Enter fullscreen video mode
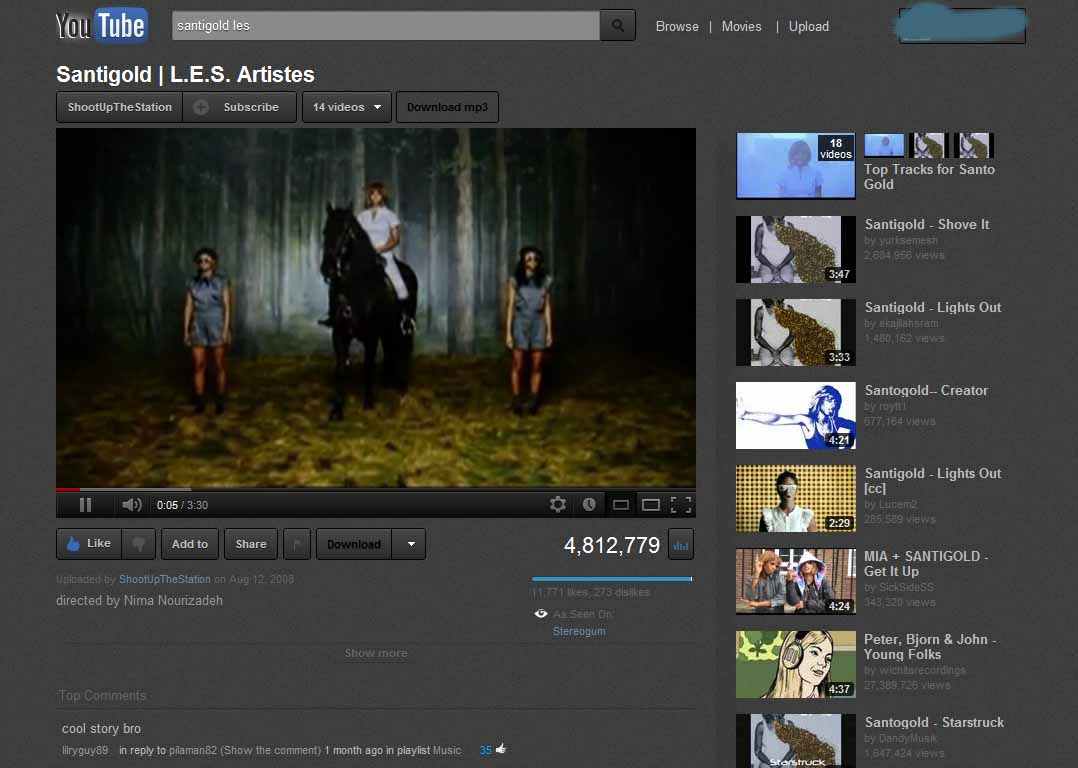 tap(681, 505)
